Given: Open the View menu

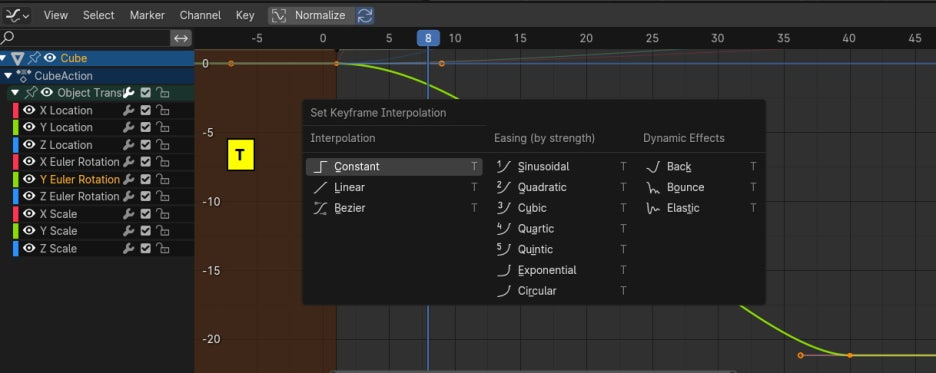Looking at the screenshot, I should tap(56, 16).
